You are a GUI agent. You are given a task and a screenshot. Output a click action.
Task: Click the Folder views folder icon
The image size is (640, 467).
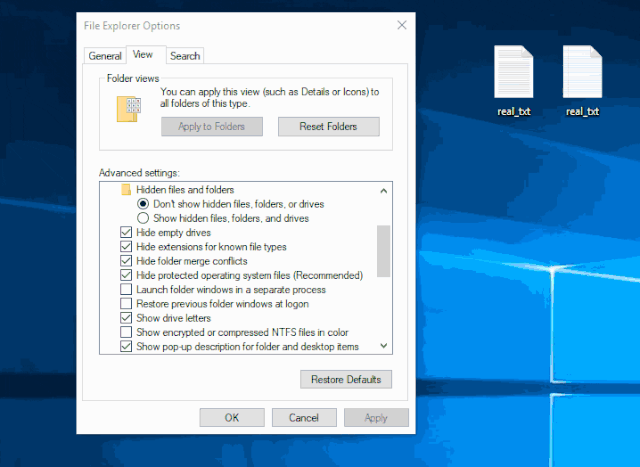(x=128, y=108)
